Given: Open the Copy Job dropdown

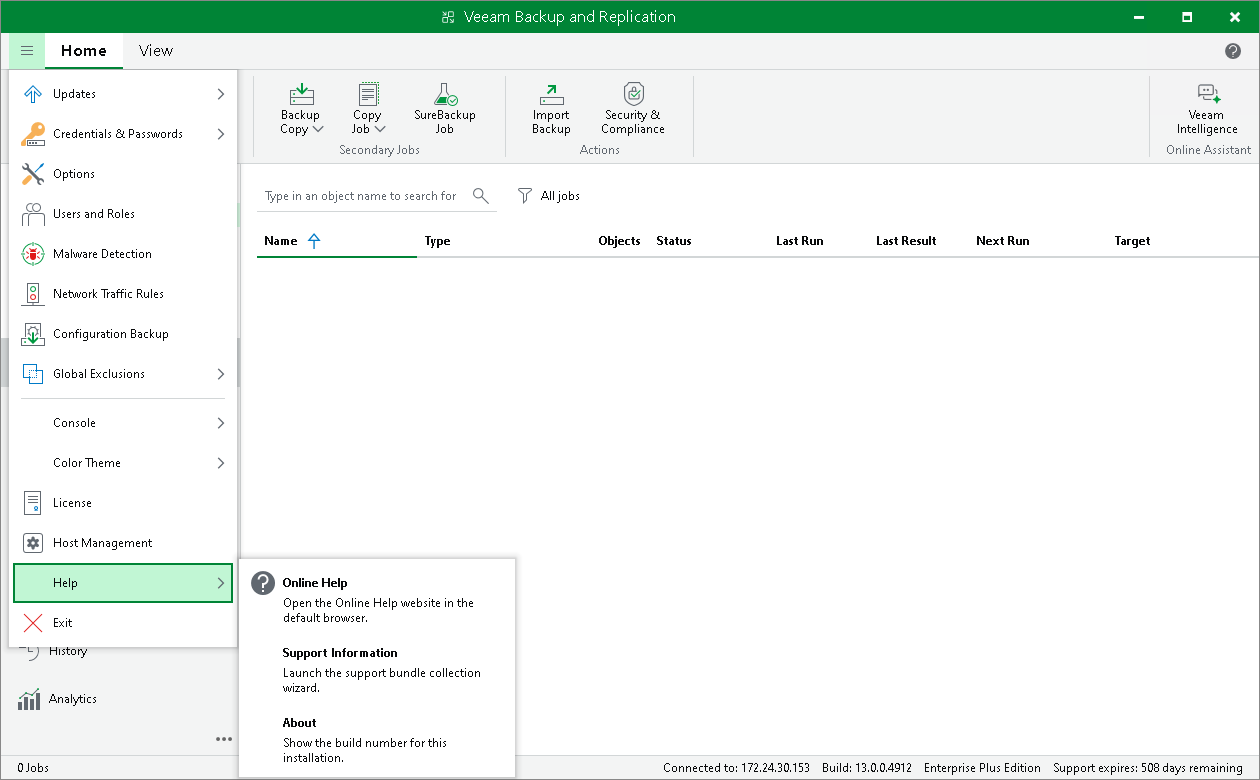Looking at the screenshot, I should pyautogui.click(x=368, y=109).
